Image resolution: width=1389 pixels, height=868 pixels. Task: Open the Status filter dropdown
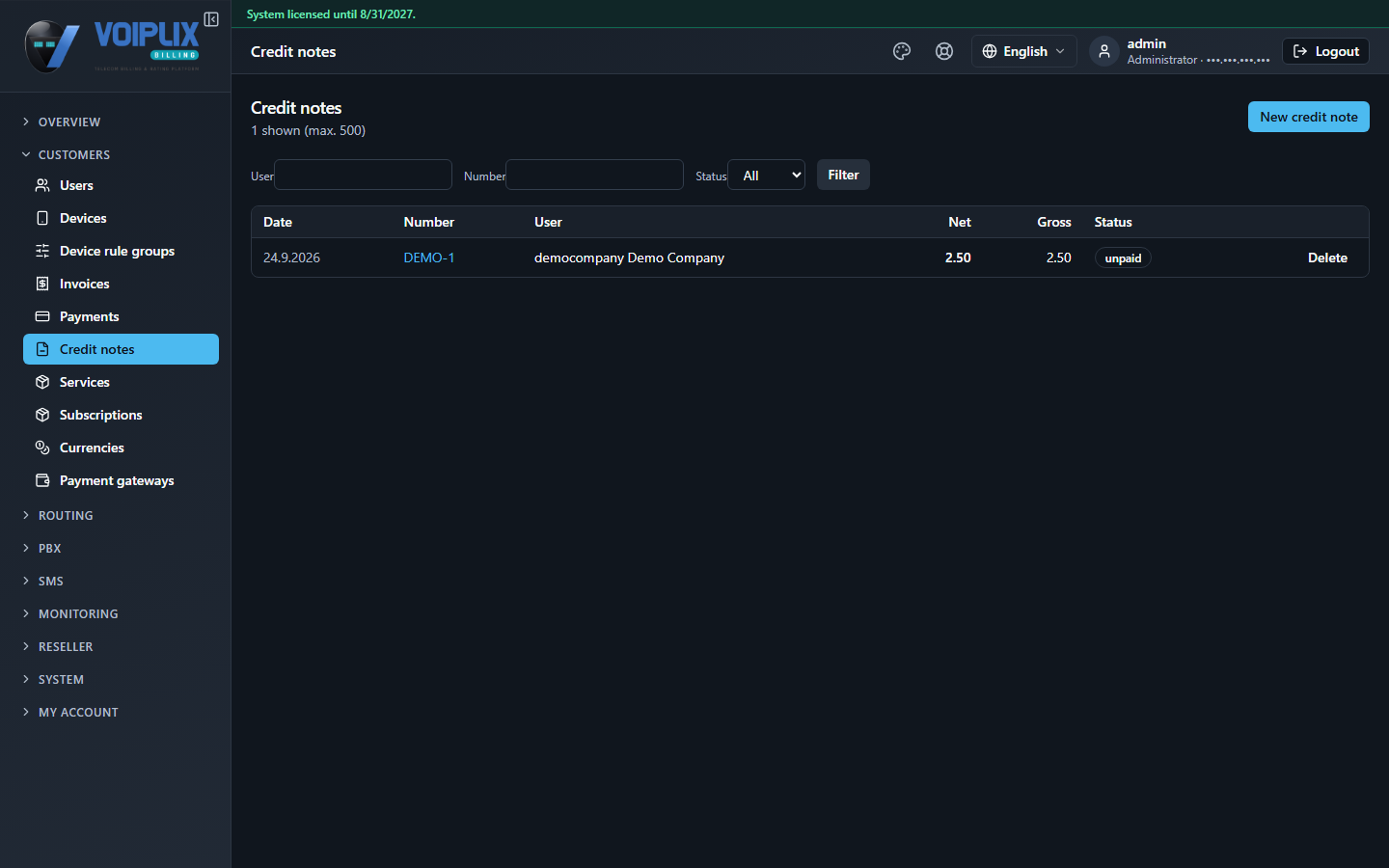(x=767, y=175)
